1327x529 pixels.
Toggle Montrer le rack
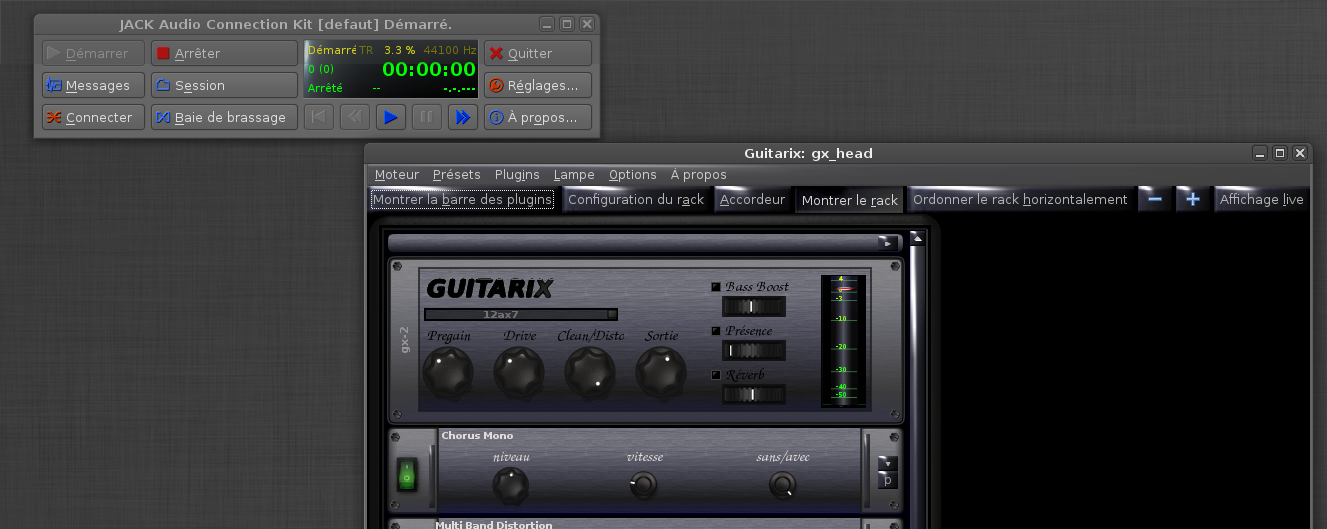(850, 200)
